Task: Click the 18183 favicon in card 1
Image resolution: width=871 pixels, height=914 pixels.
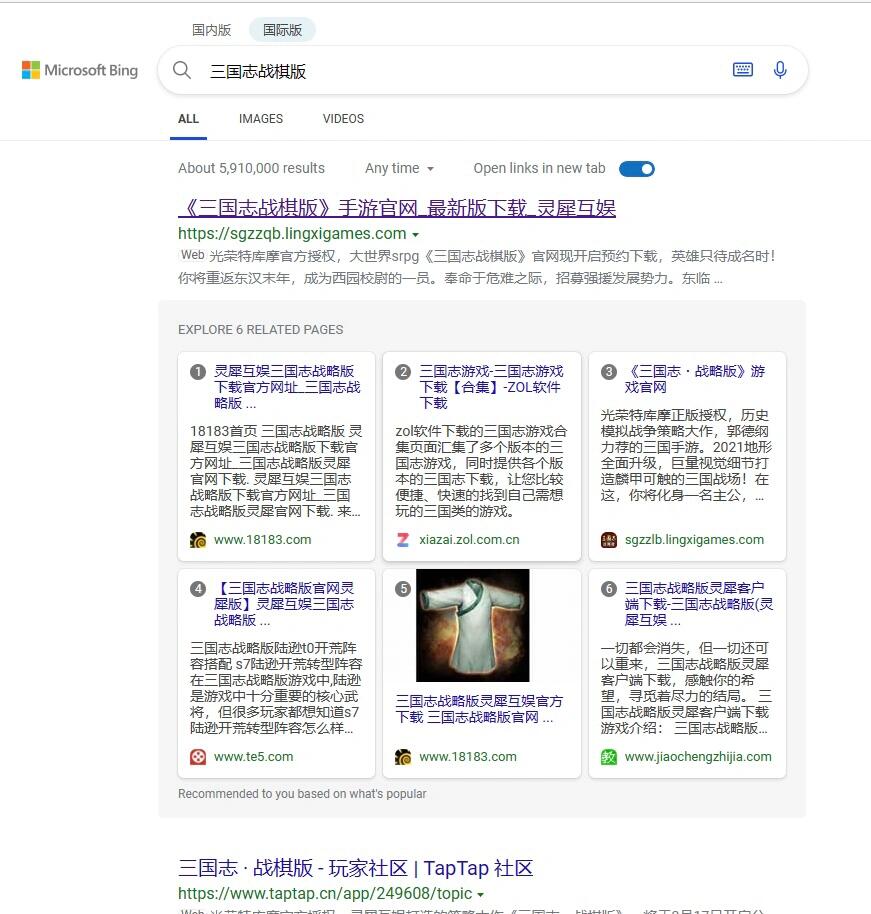Action: pyautogui.click(x=198, y=540)
